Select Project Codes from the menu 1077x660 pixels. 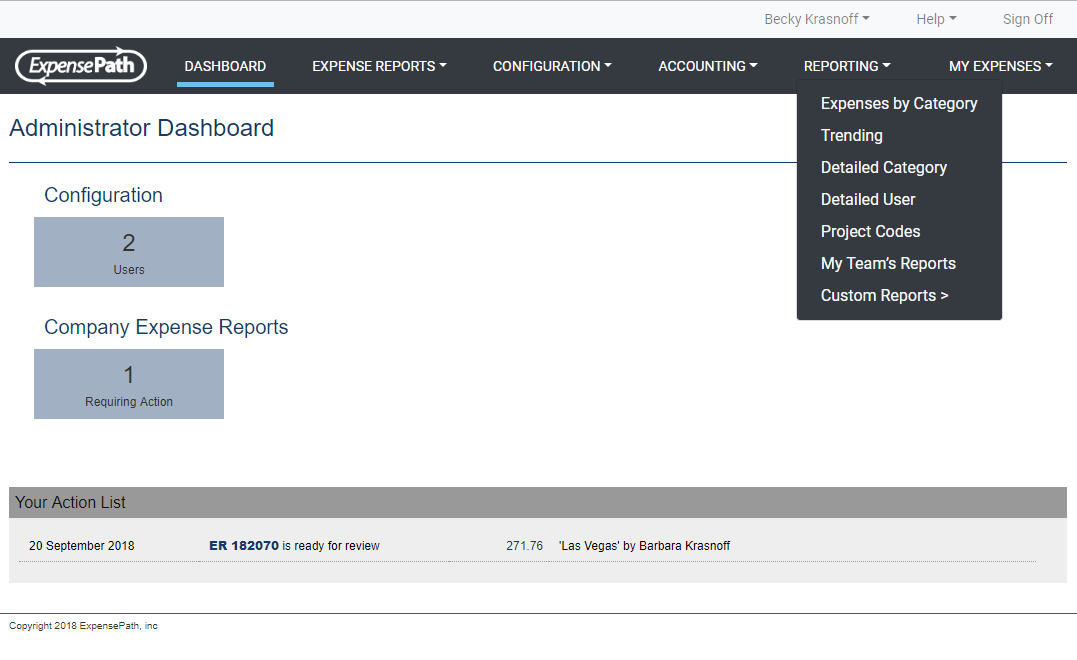(870, 231)
